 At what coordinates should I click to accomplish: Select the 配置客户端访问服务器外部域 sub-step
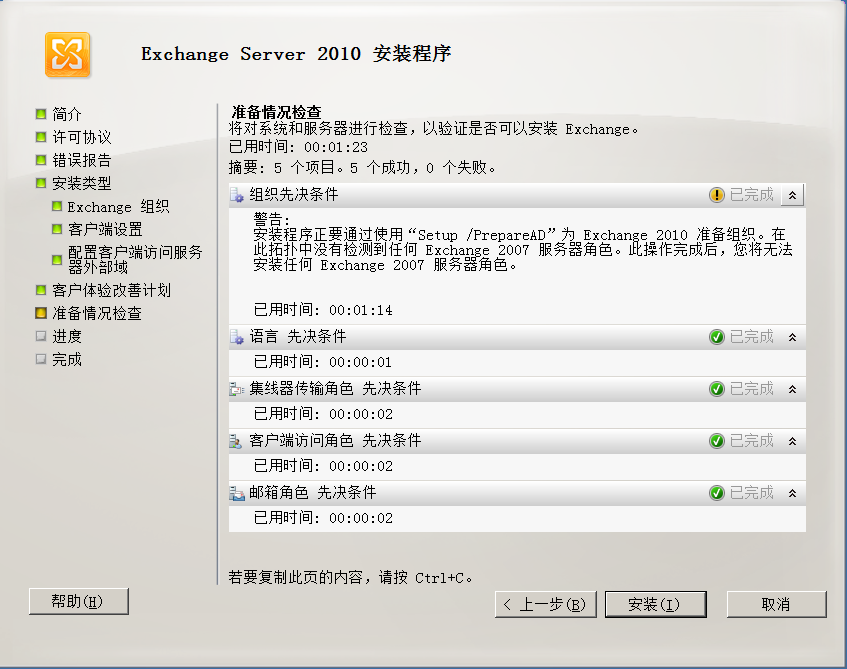(135, 260)
